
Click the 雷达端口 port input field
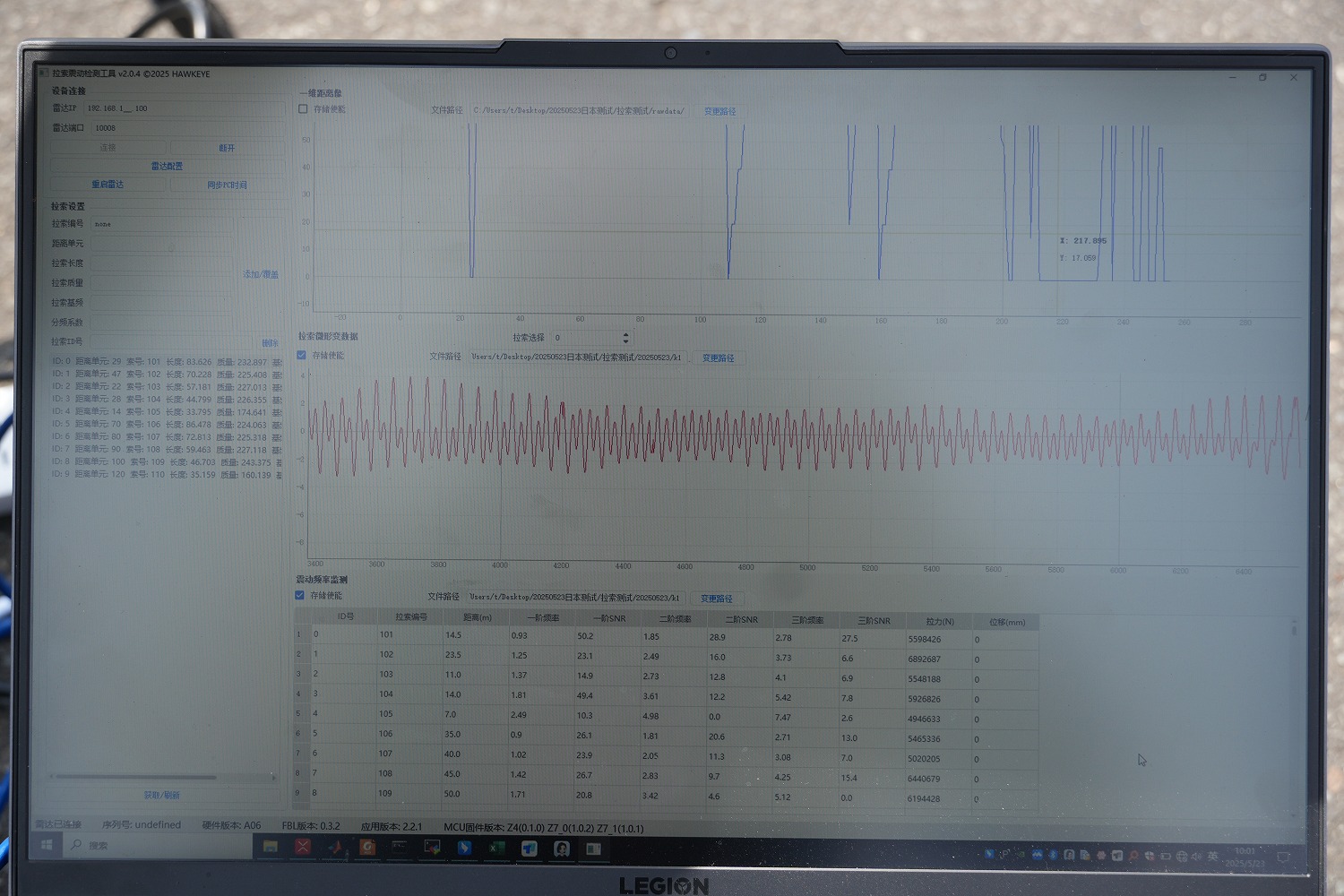(186, 128)
